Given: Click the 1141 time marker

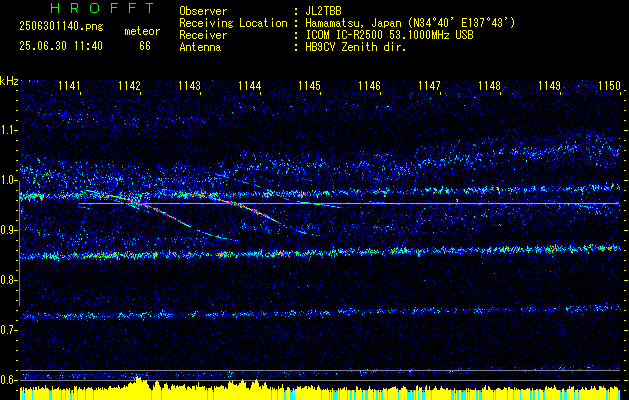Looking at the screenshot, I should point(69,85).
